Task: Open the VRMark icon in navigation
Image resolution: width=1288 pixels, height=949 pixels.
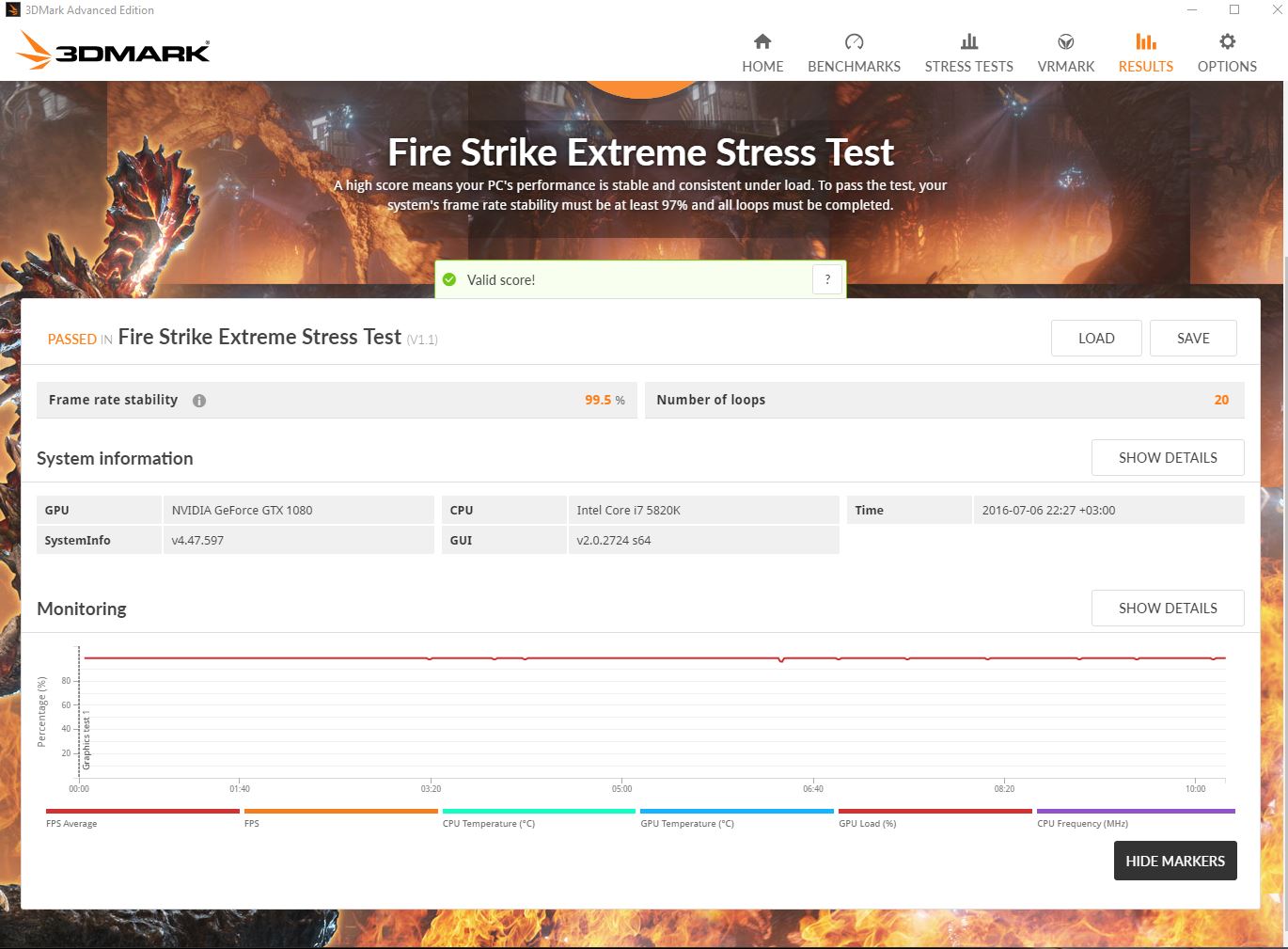Action: click(1066, 41)
